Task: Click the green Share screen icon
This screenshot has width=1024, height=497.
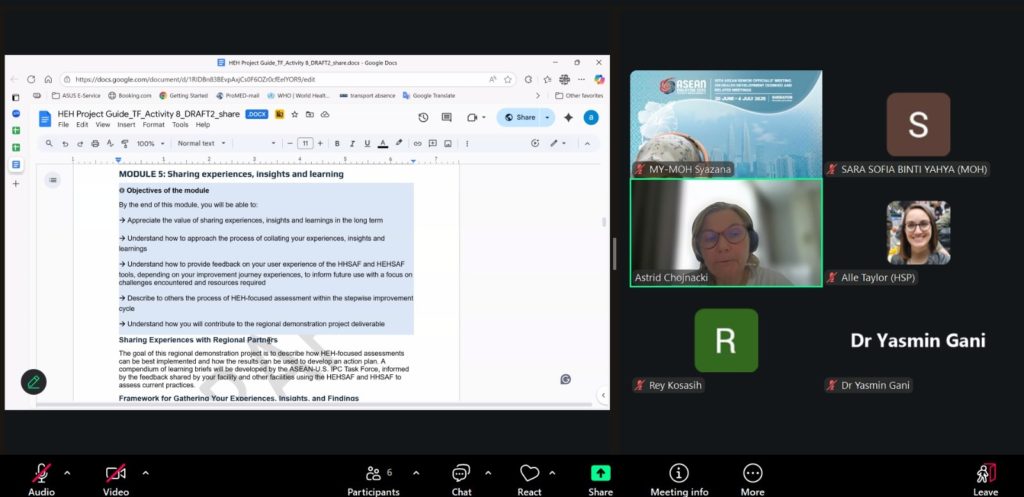Action: 600,473
